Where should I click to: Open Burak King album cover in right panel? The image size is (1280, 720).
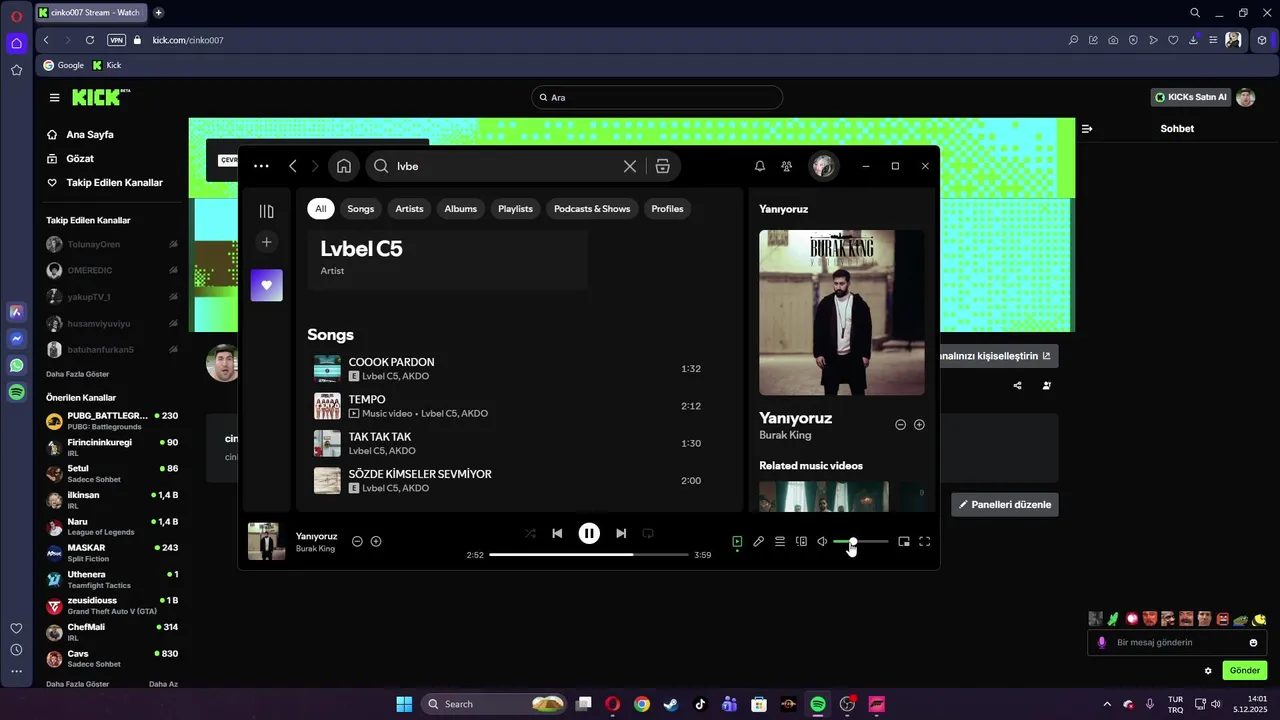(x=842, y=312)
